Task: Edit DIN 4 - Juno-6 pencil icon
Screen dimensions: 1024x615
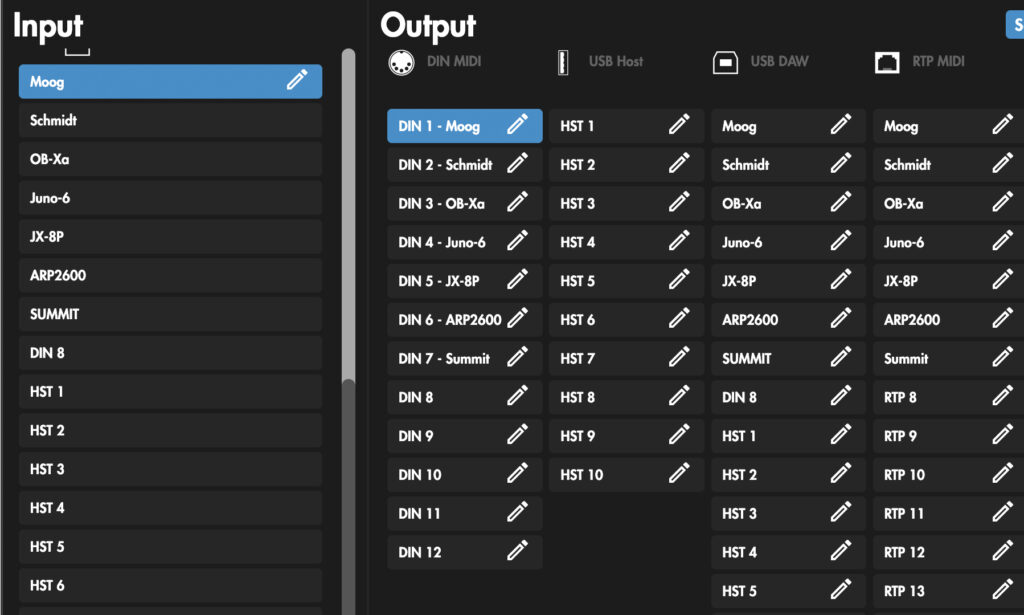Action: [x=517, y=241]
